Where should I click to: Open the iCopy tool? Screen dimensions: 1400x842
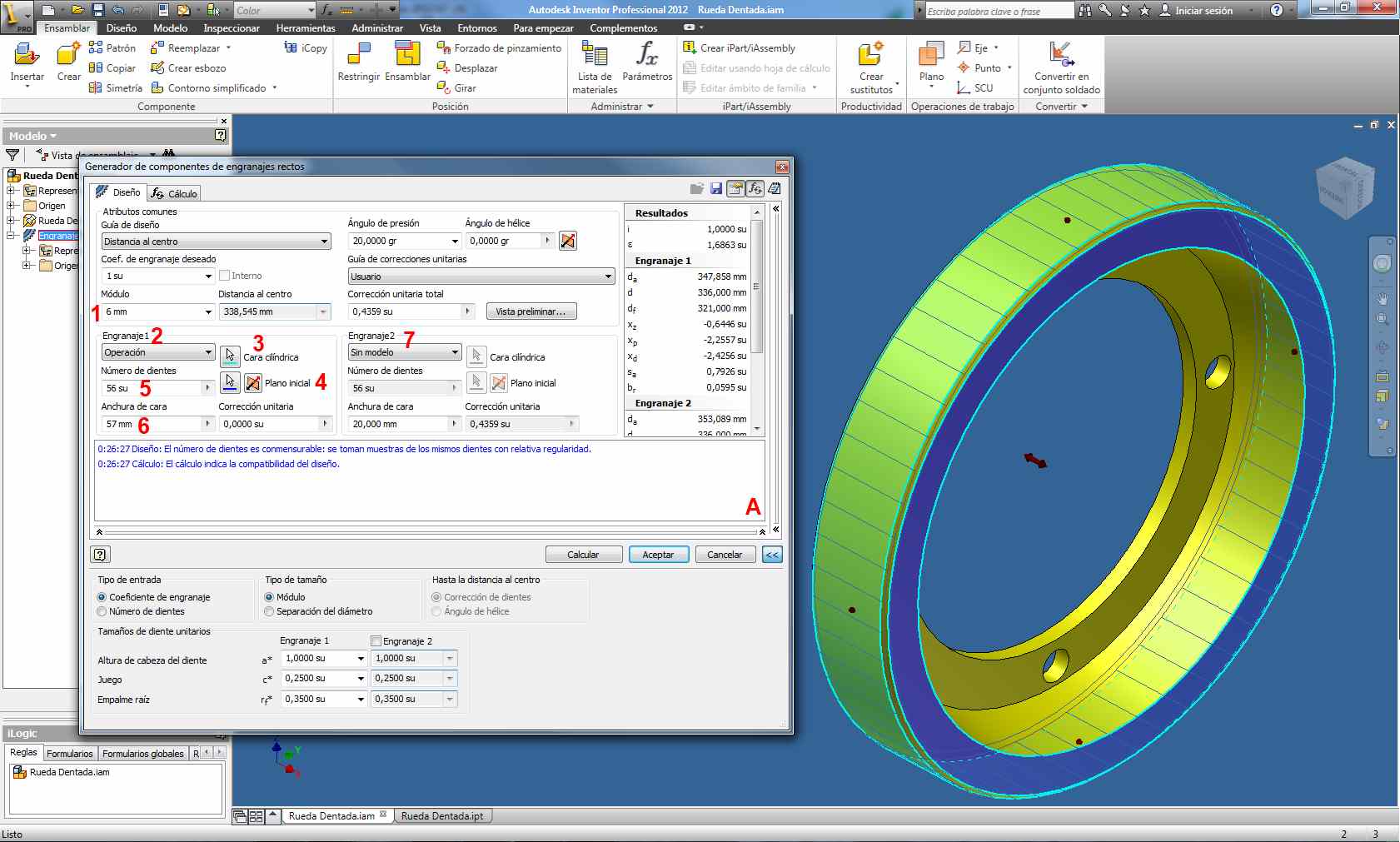pyautogui.click(x=306, y=48)
